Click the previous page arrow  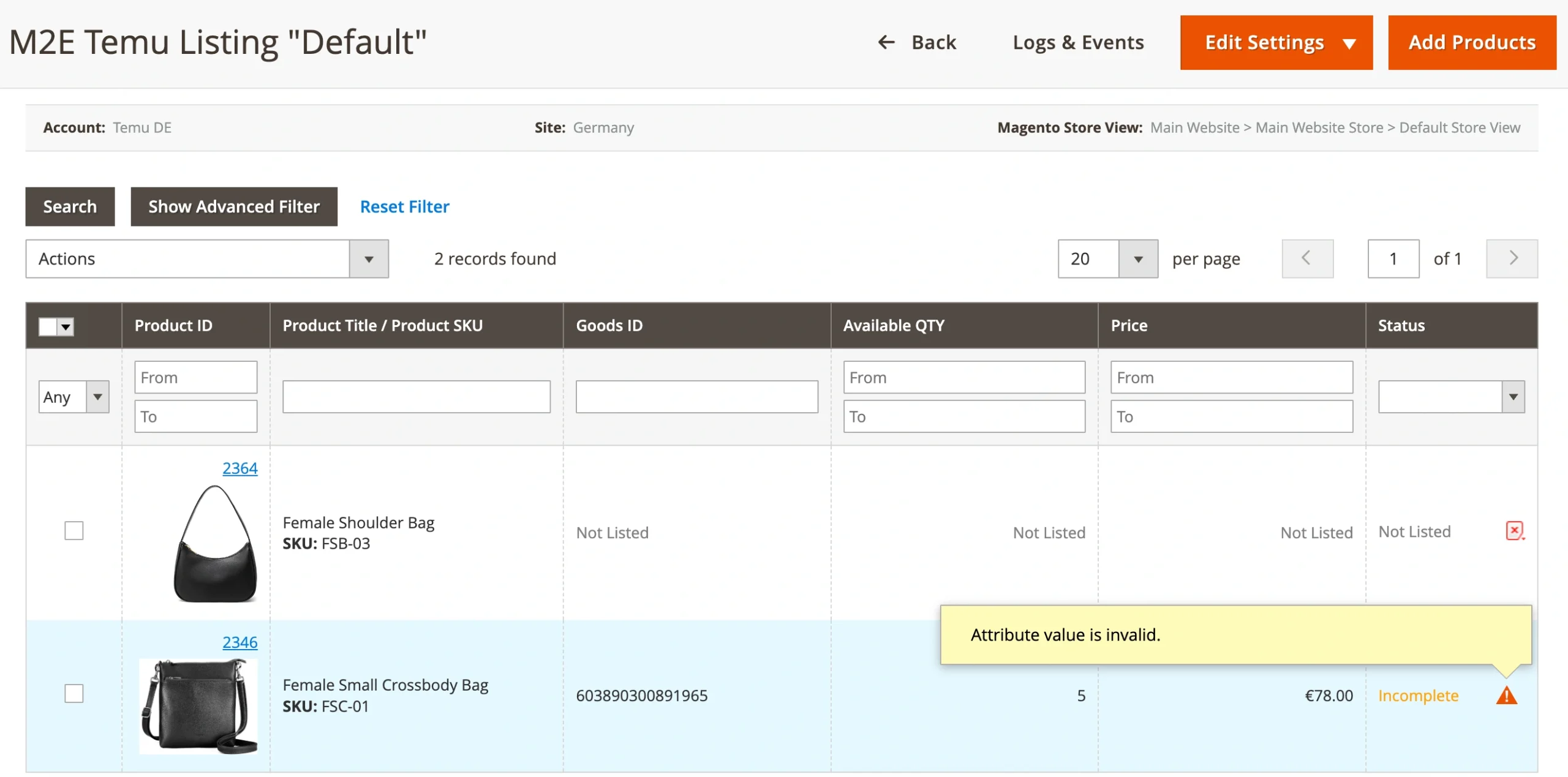[1308, 258]
